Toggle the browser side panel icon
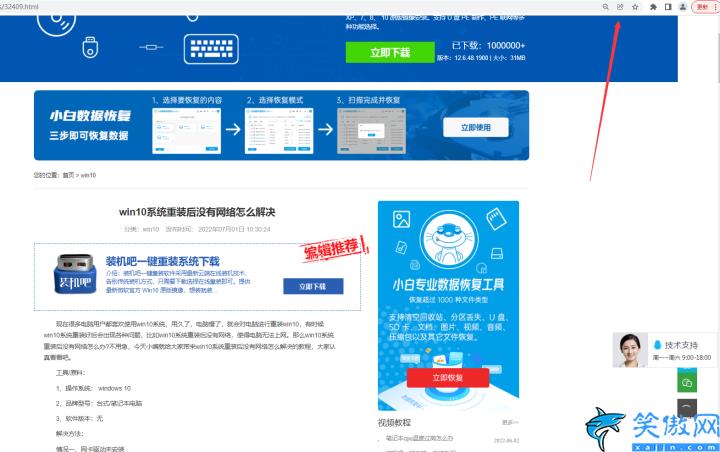This screenshot has width=720, height=452. 668,7
